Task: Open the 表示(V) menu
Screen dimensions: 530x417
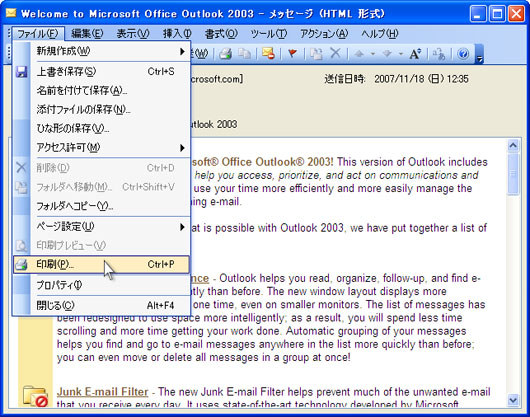Action: coord(133,34)
